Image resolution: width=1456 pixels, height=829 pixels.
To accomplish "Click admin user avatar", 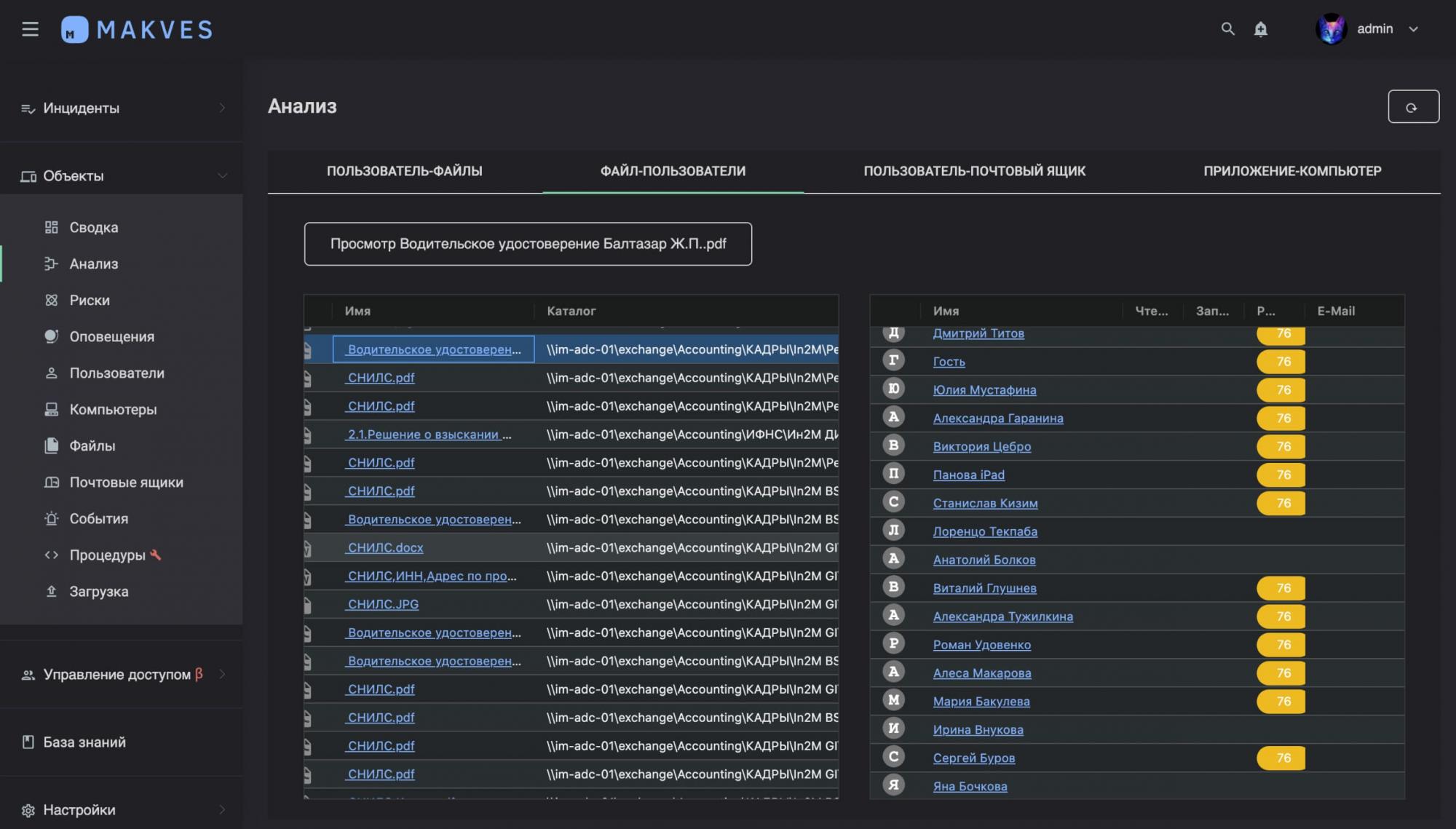I will point(1331,29).
